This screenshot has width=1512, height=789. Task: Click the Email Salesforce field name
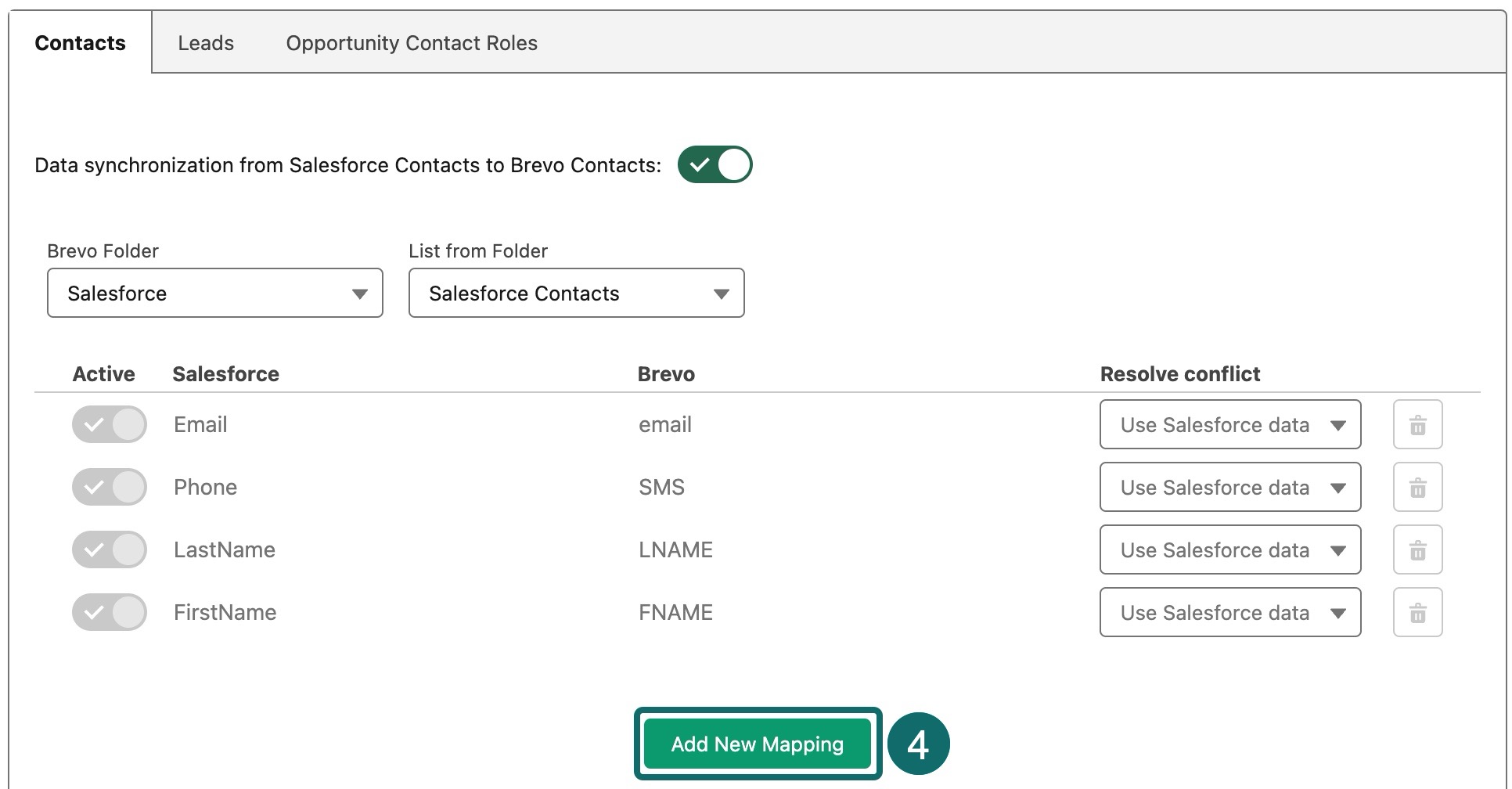[x=200, y=424]
